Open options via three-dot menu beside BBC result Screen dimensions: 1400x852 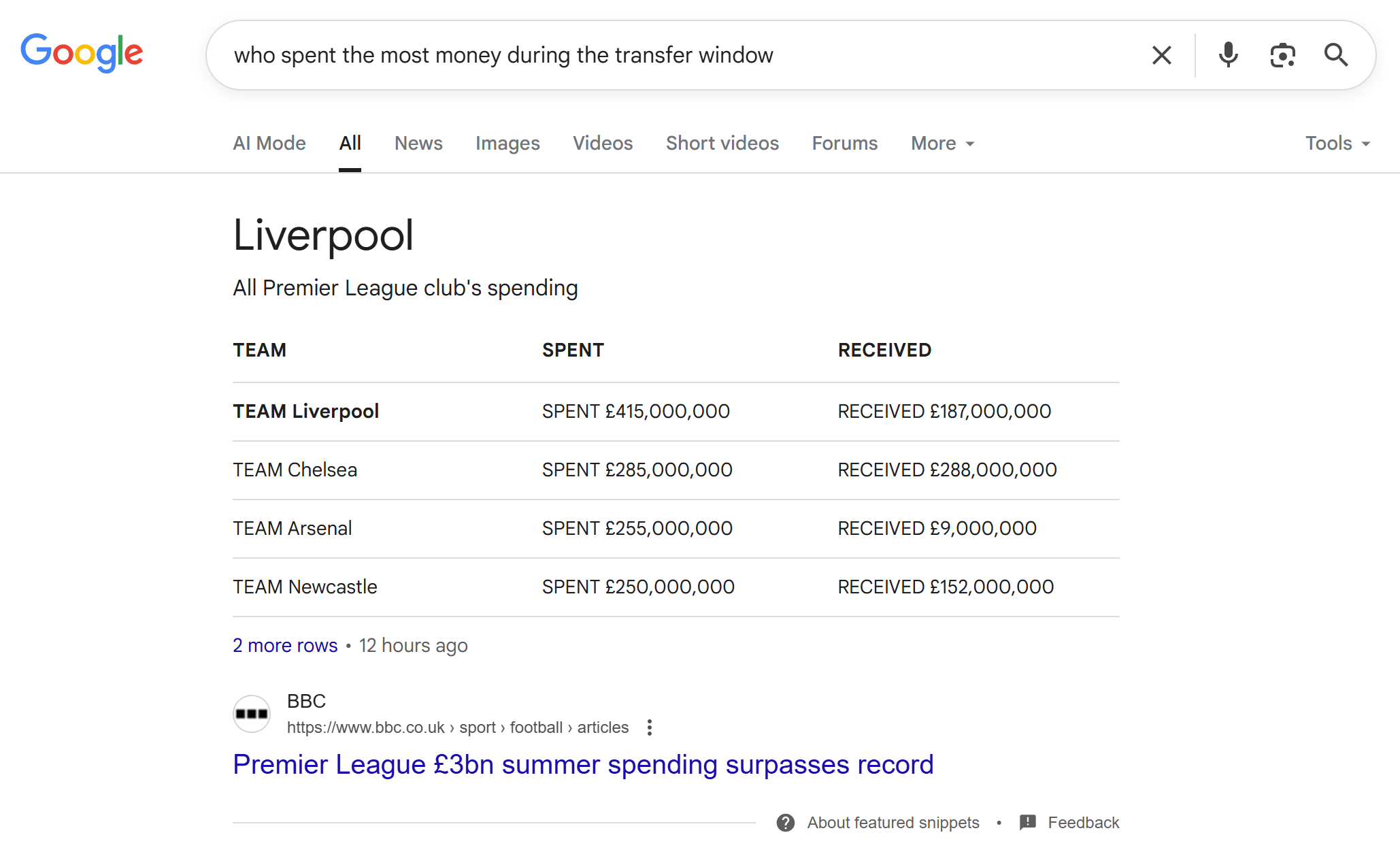[650, 727]
